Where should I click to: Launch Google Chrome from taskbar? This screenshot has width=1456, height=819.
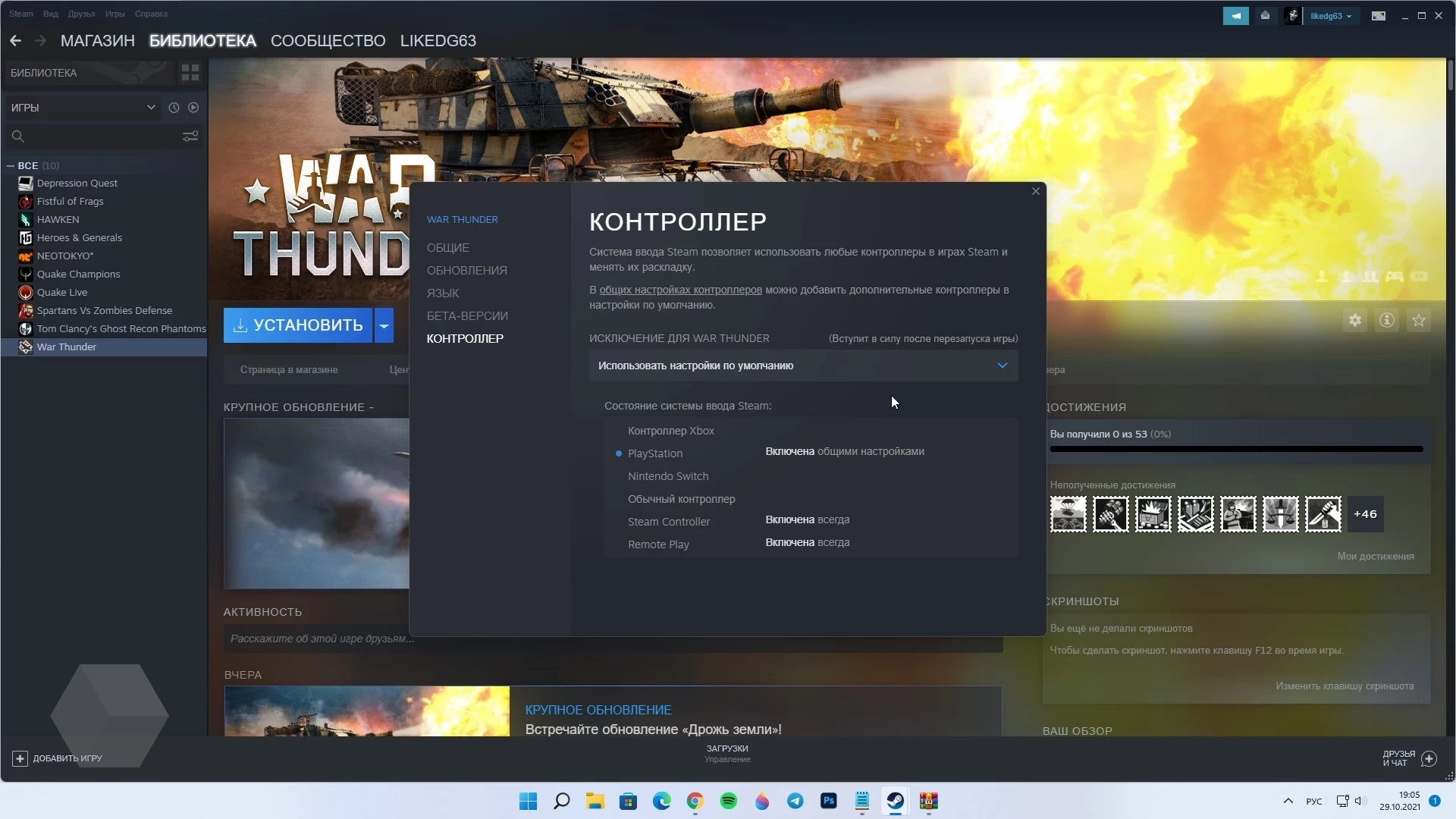click(695, 801)
